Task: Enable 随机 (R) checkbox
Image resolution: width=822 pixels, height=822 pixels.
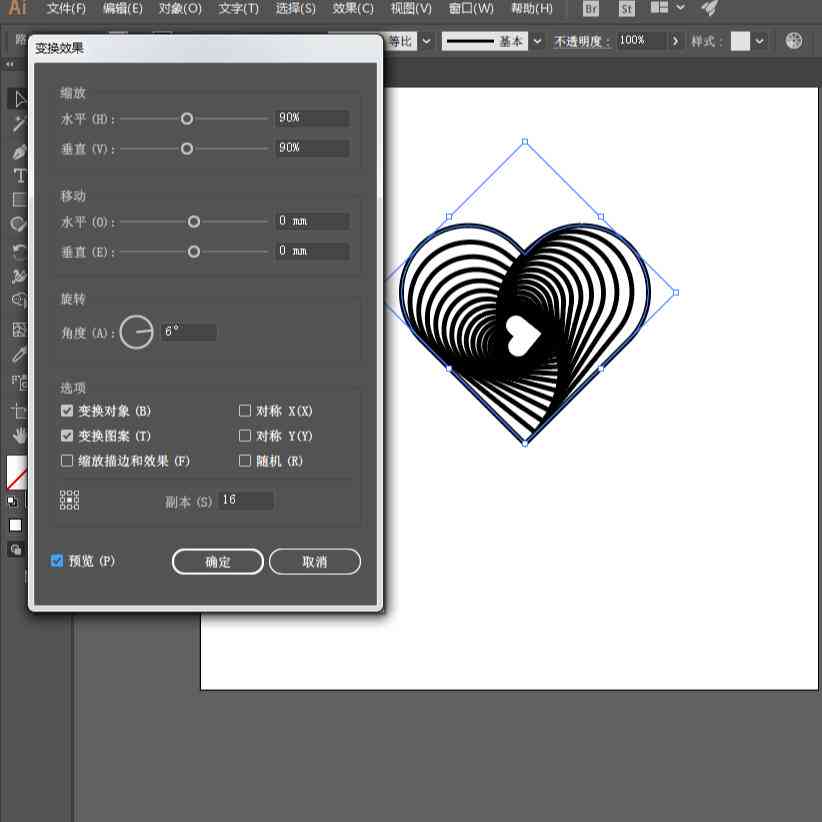Action: pos(245,461)
